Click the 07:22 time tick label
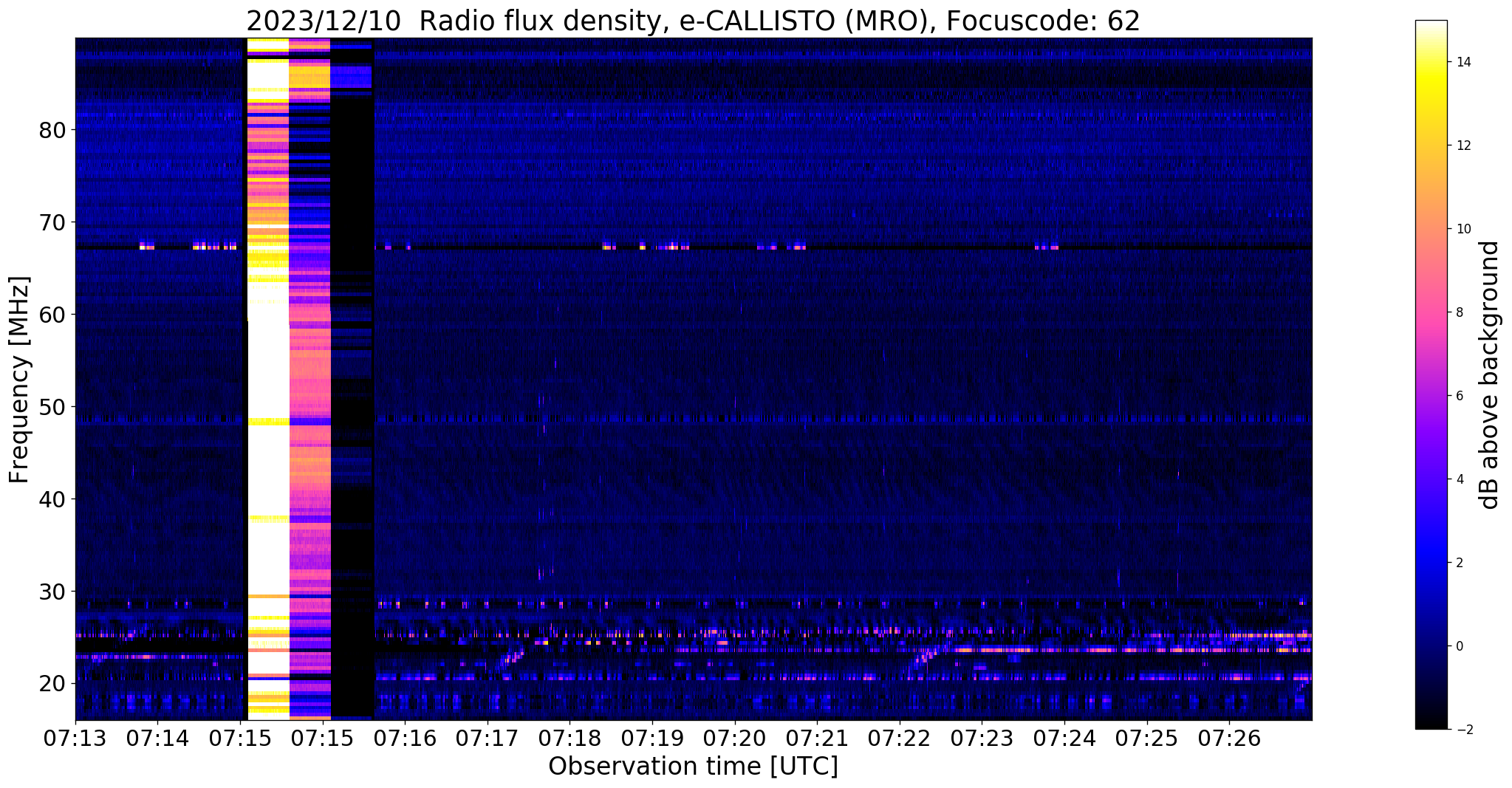Screen dimensions: 1512x788 coord(900,739)
